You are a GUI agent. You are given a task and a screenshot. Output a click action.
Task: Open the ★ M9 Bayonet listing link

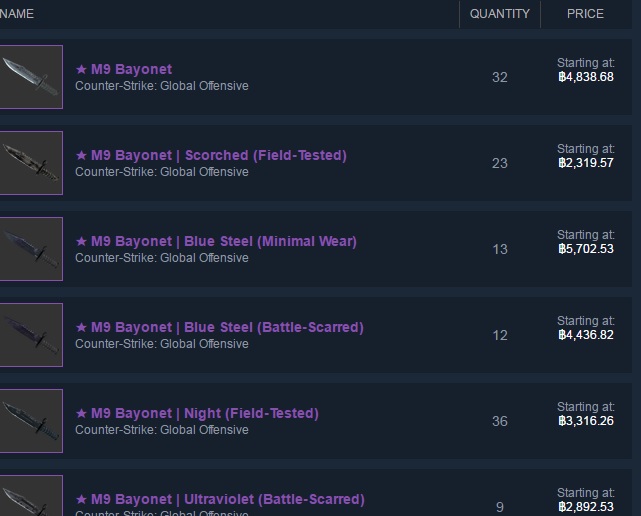pyautogui.click(x=123, y=69)
